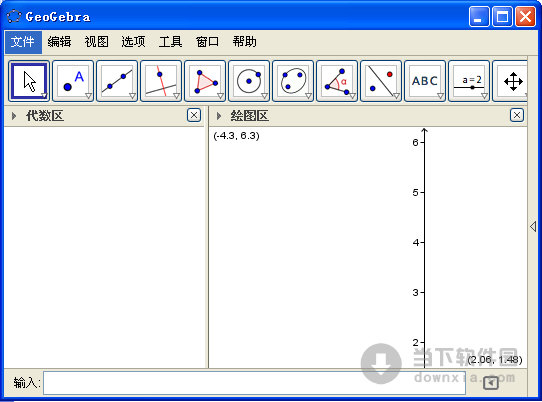Select the Reflect about line tool

coord(381,81)
